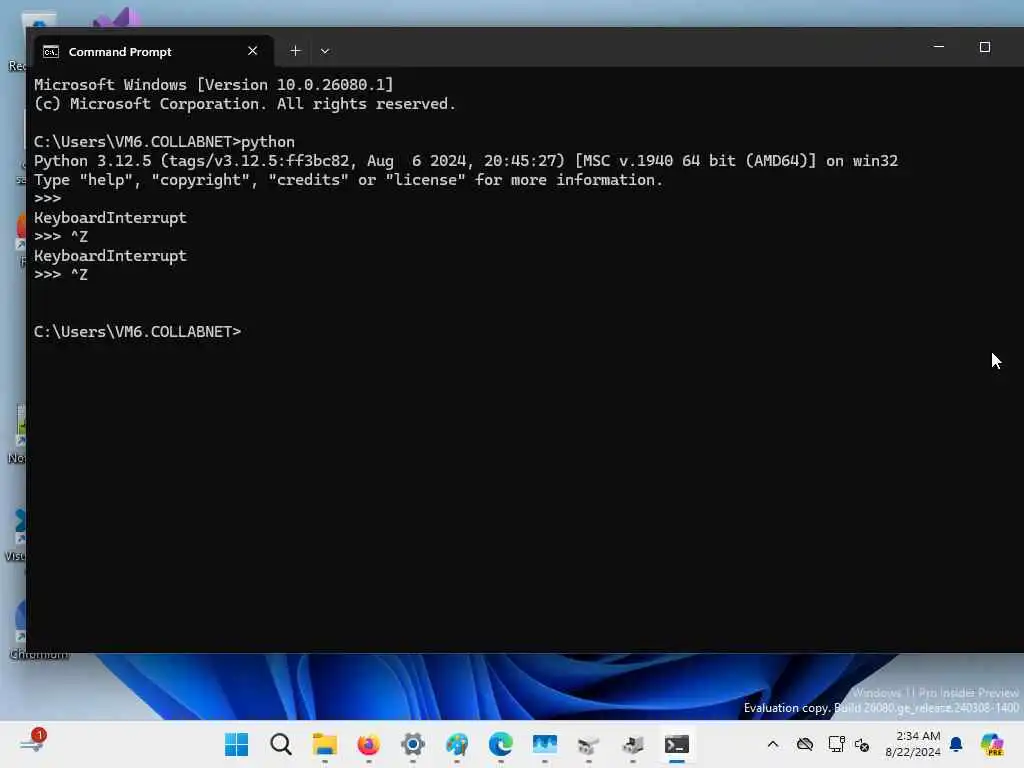Image resolution: width=1024 pixels, height=768 pixels.
Task: Show hidden system tray icons
Action: click(773, 744)
